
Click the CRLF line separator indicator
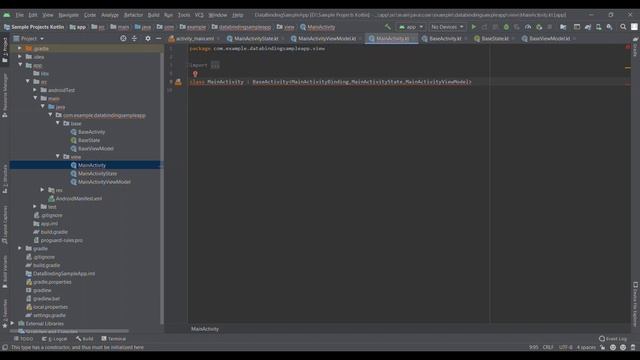point(548,347)
